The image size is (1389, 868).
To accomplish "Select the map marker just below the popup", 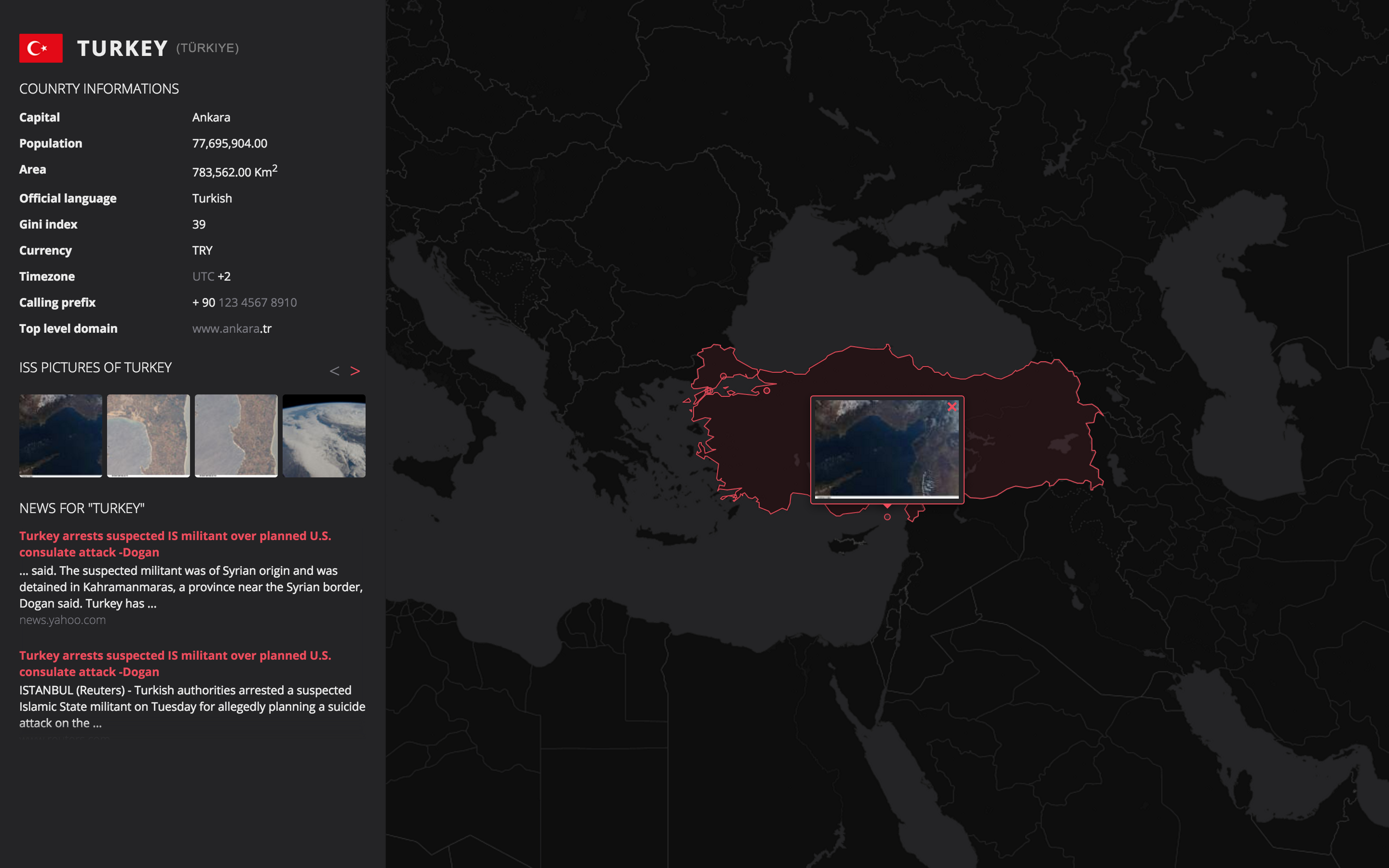I will tap(887, 517).
